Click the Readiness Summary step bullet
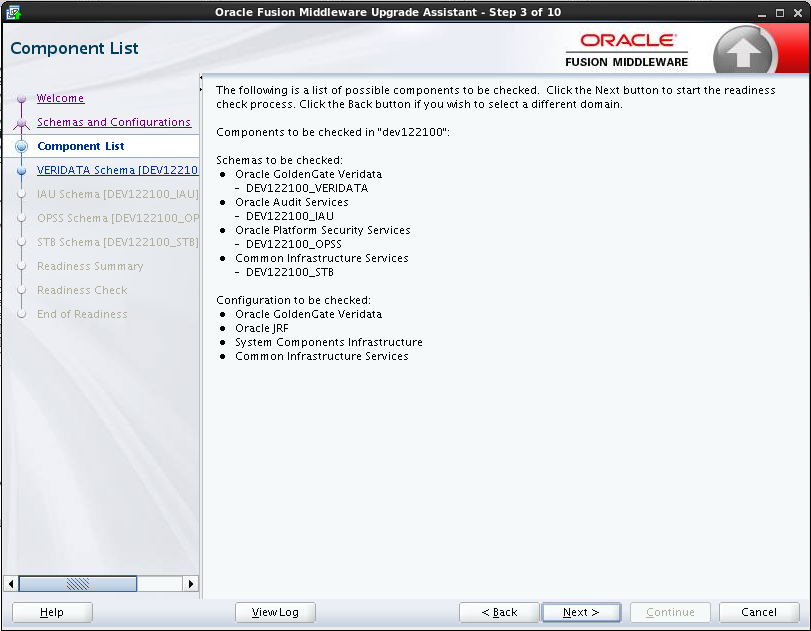The width and height of the screenshot is (811, 631). pos(21,266)
